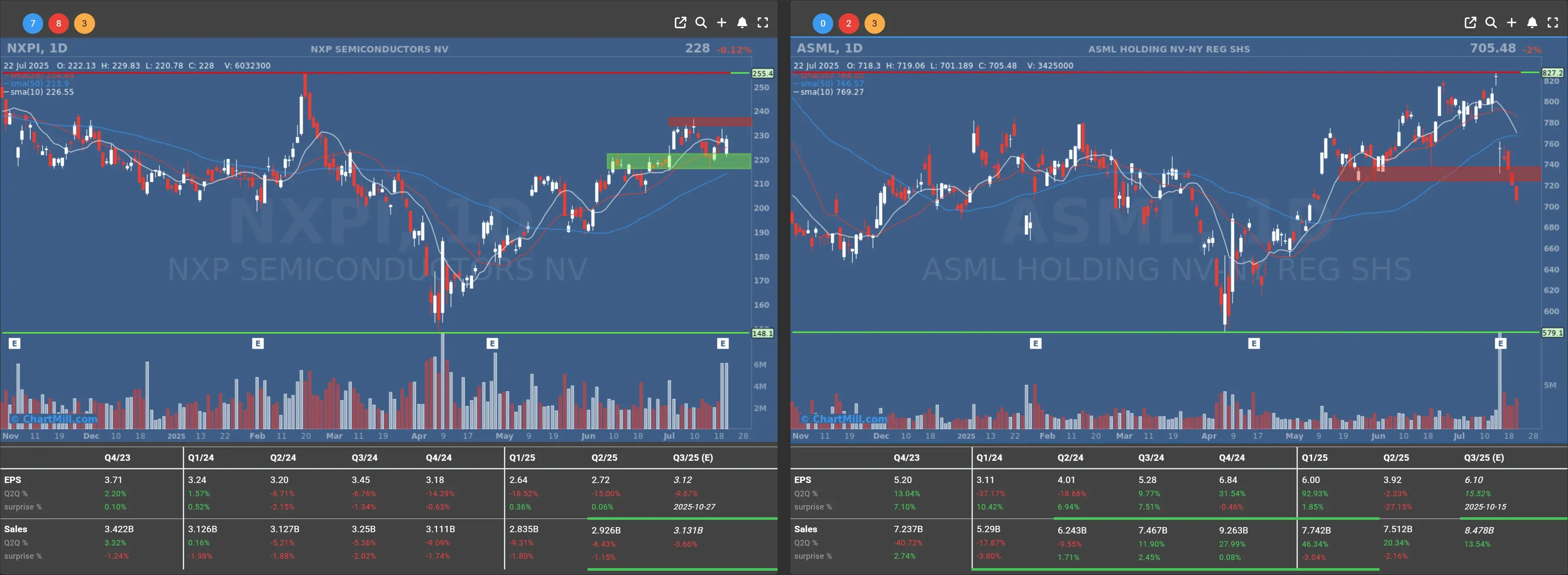
Task: Click the red resistance zone on NXPI chart
Action: 710,122
